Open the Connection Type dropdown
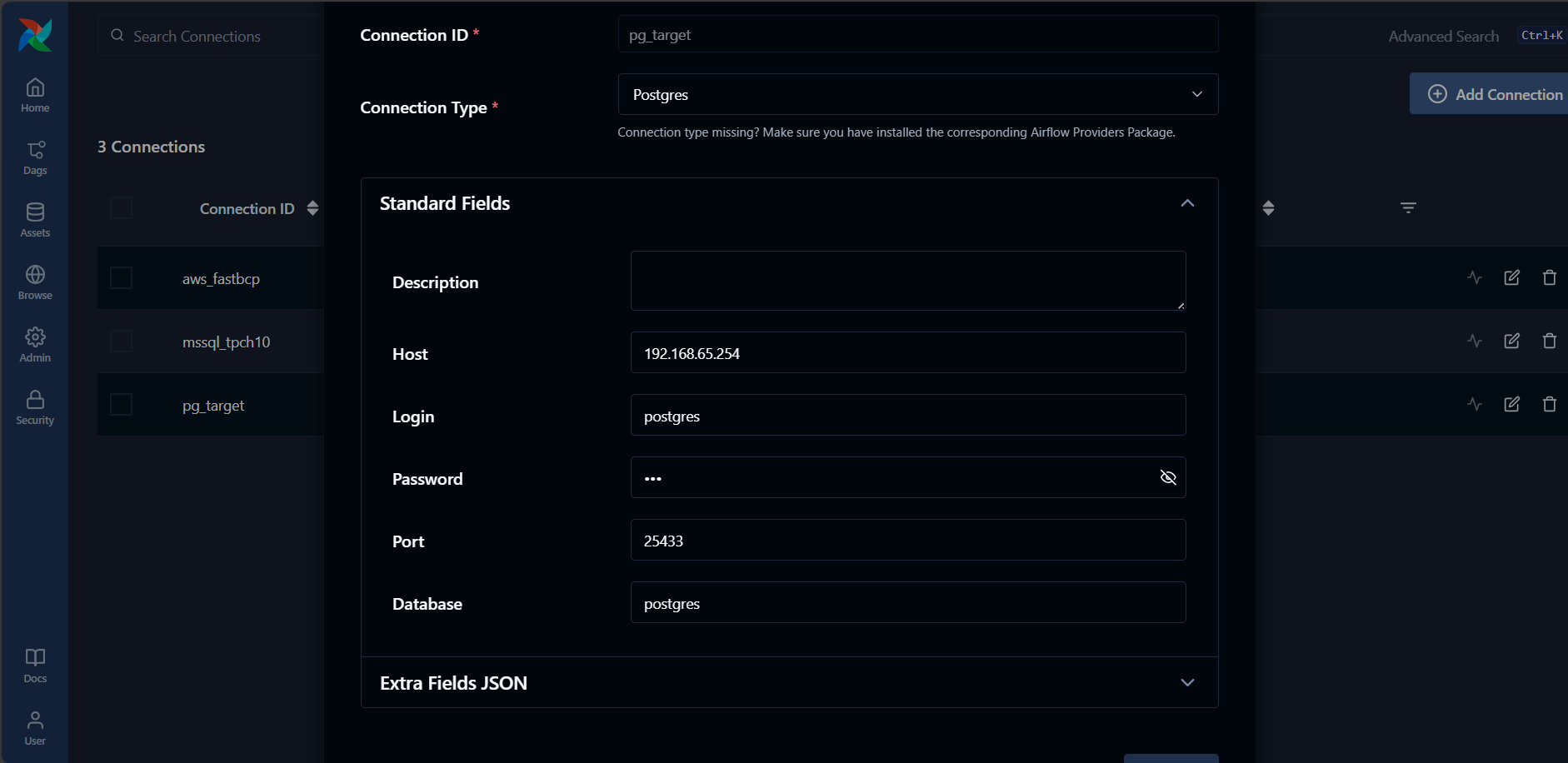Image resolution: width=1568 pixels, height=763 pixels. [917, 94]
